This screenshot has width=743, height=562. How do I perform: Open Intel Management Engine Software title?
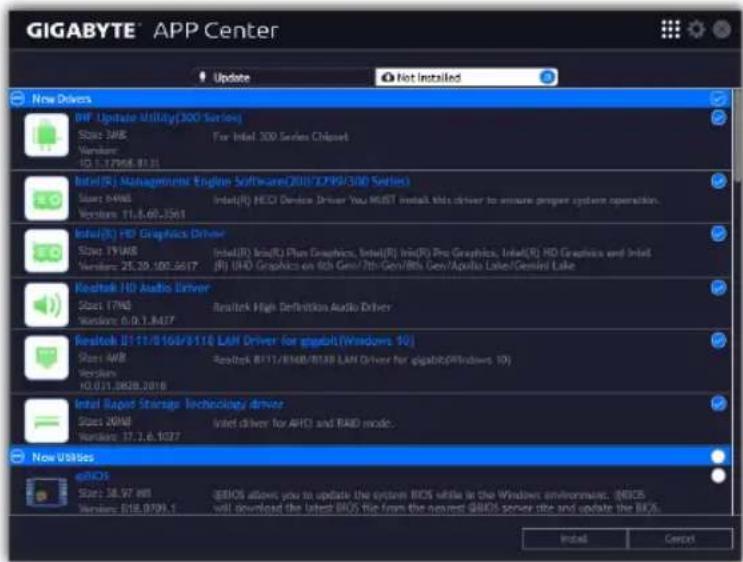(242, 181)
